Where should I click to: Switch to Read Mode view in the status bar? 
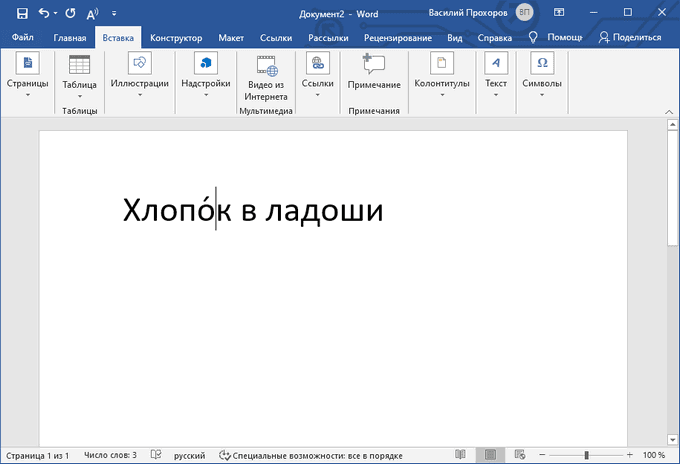pyautogui.click(x=460, y=454)
